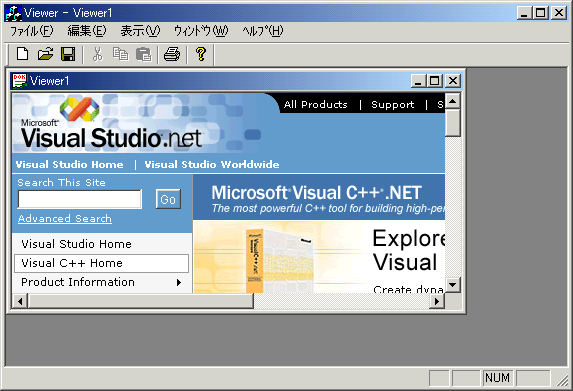The image size is (573, 391).
Task: Click the Viewer1 document icon in child title bar
Action: coord(19,81)
